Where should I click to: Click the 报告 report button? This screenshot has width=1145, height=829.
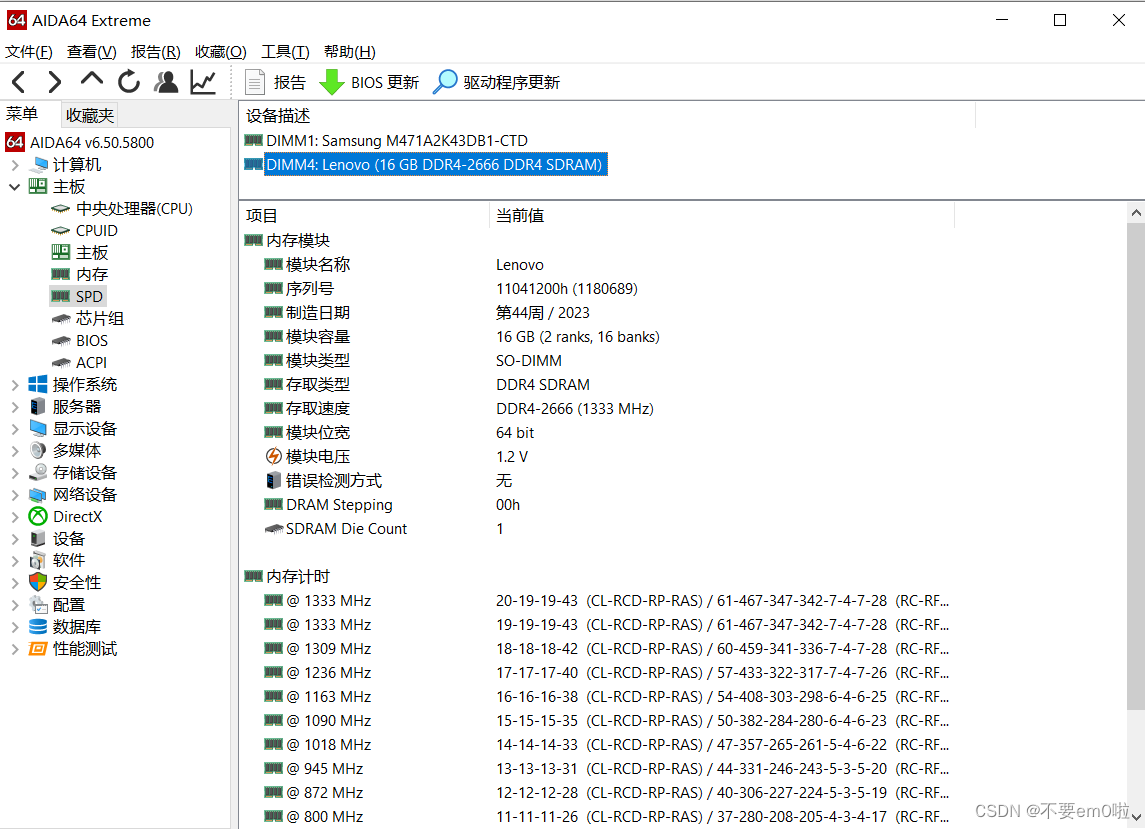275,83
